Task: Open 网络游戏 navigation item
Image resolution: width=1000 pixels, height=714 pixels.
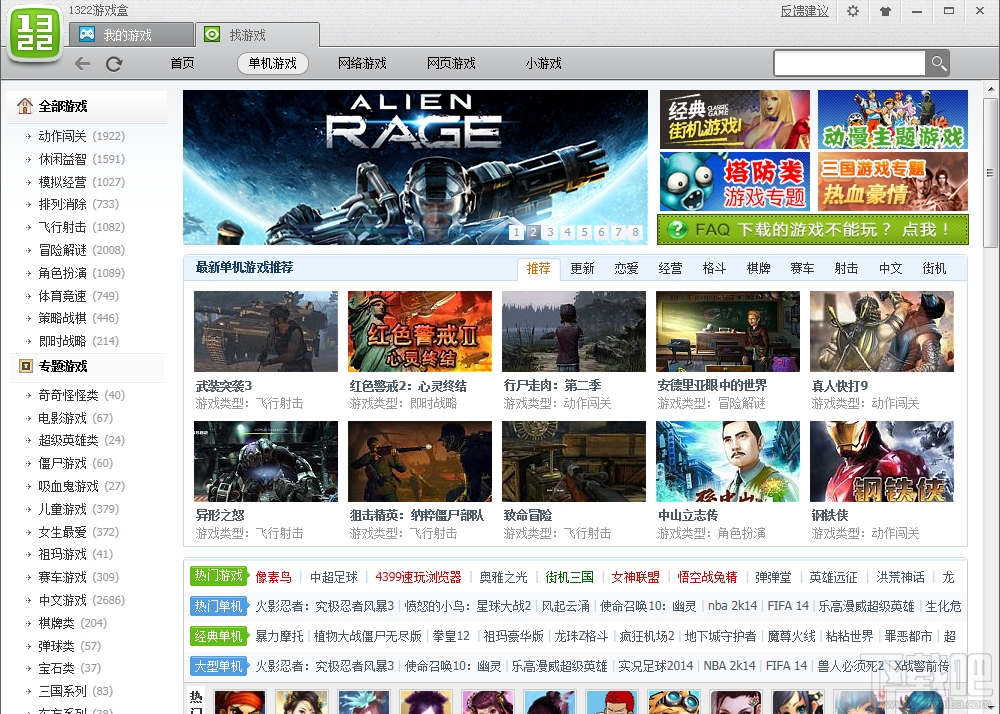Action: tap(362, 63)
